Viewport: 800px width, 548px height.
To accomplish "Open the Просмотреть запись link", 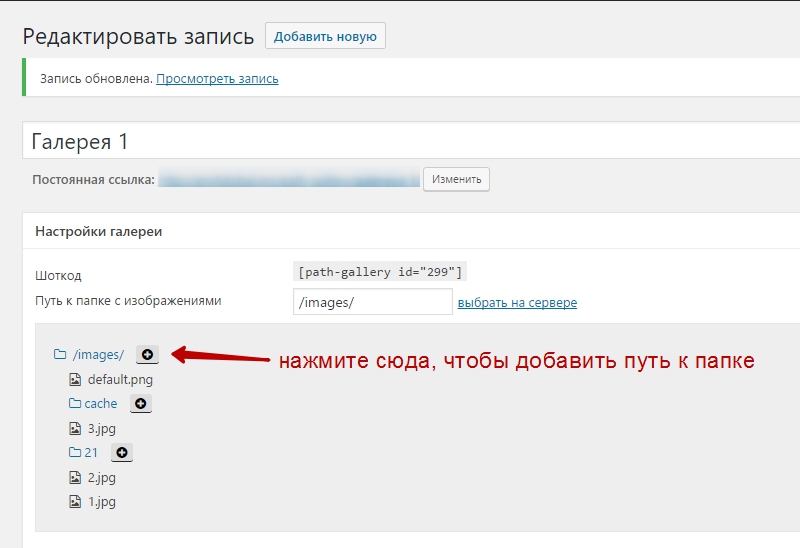I will point(217,79).
